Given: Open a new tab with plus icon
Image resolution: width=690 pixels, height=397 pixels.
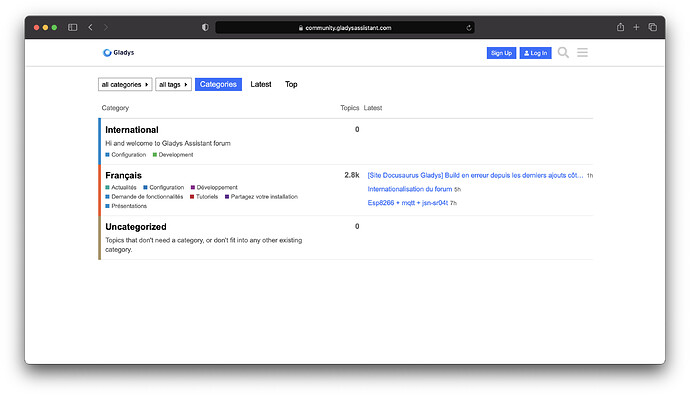Looking at the screenshot, I should tap(636, 27).
